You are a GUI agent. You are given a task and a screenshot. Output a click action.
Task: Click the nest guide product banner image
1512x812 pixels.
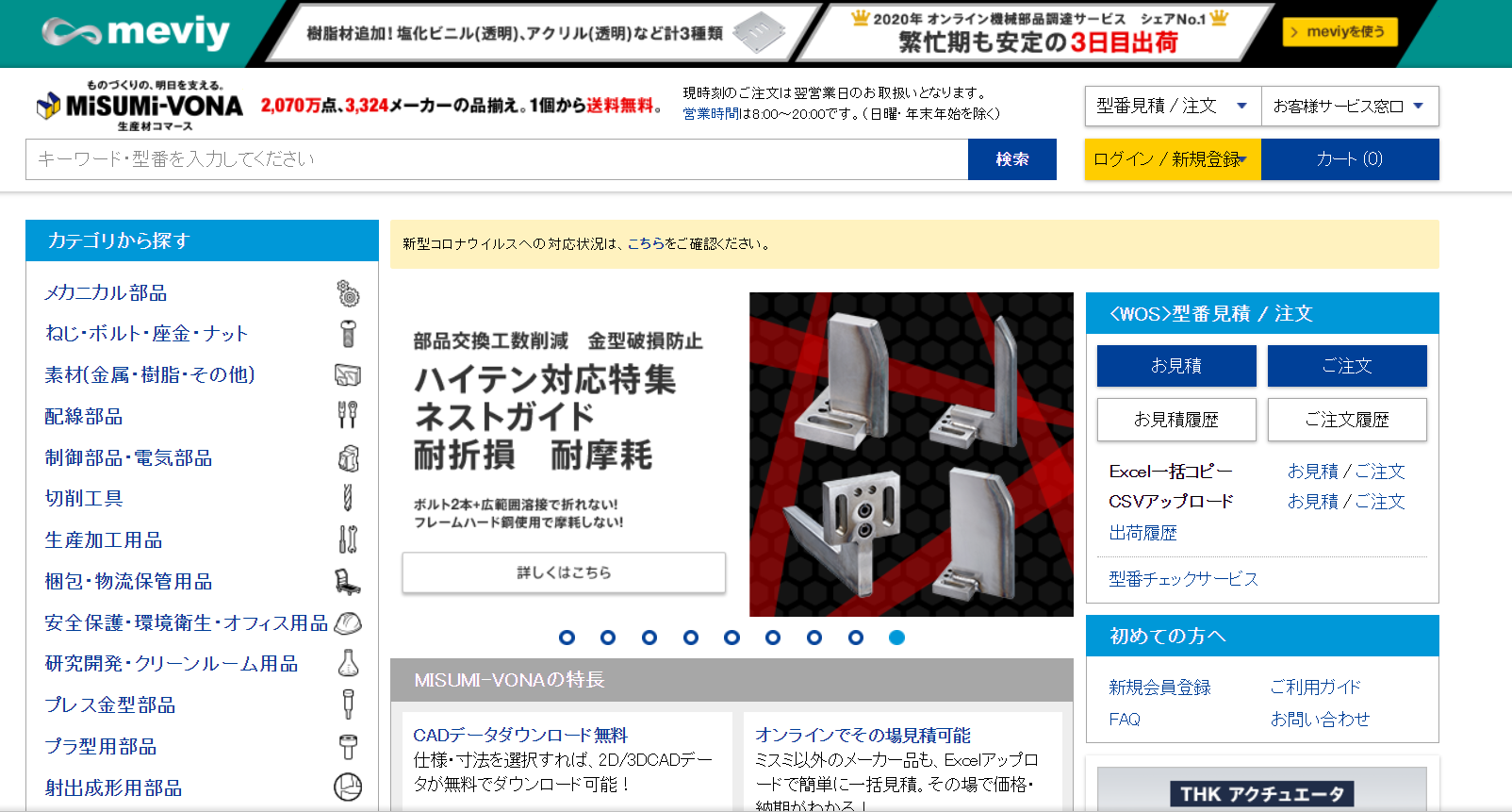(x=912, y=455)
